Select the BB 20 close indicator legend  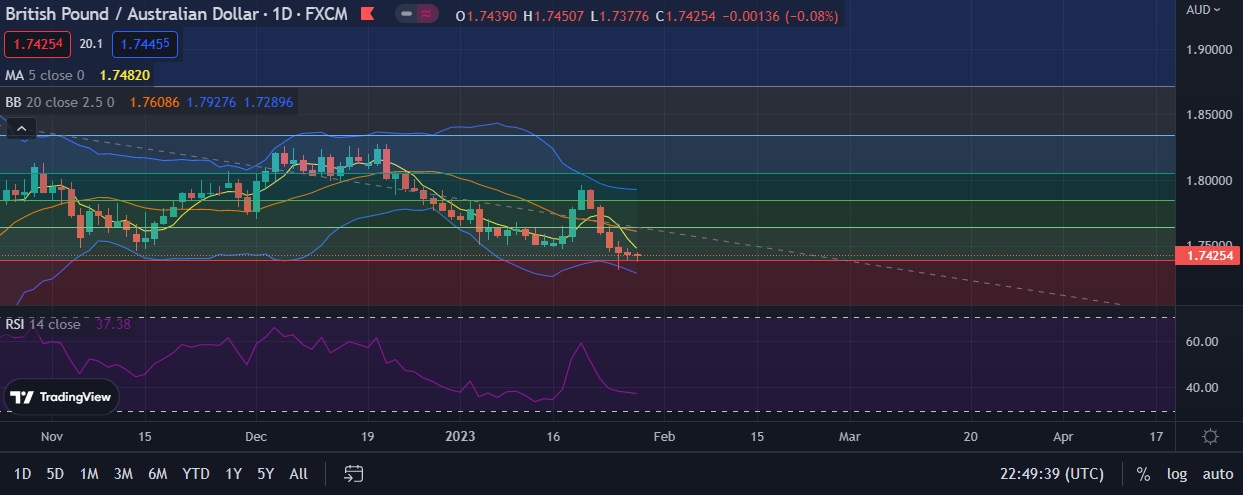tap(59, 102)
